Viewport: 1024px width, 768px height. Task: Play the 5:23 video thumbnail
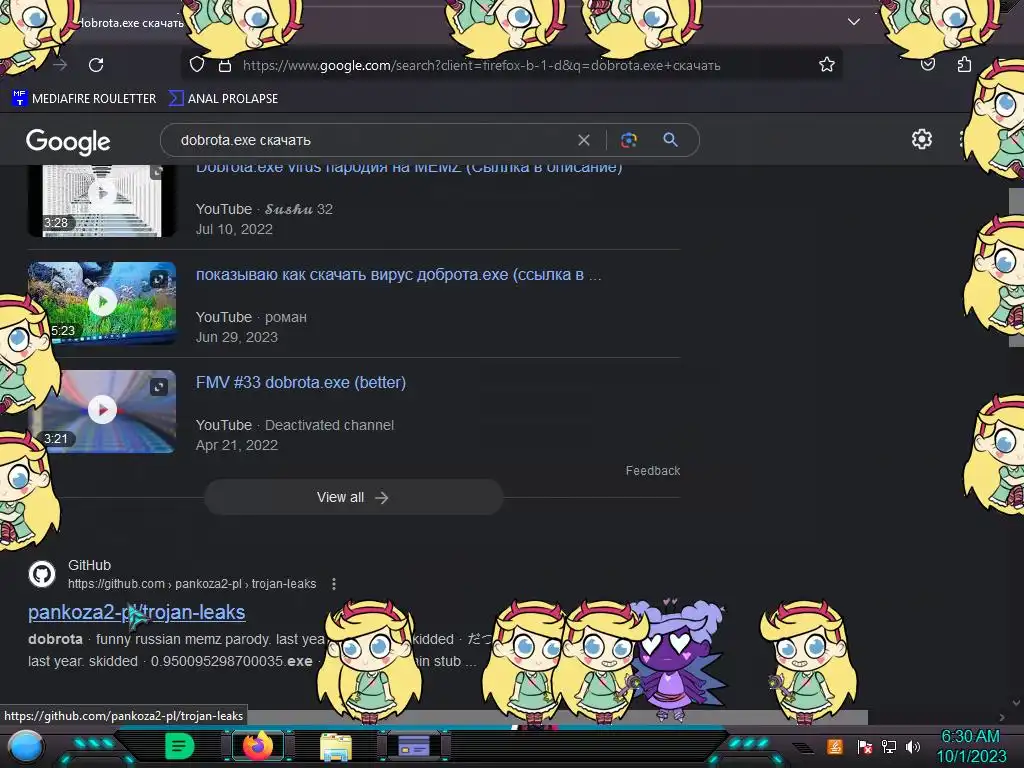click(102, 303)
